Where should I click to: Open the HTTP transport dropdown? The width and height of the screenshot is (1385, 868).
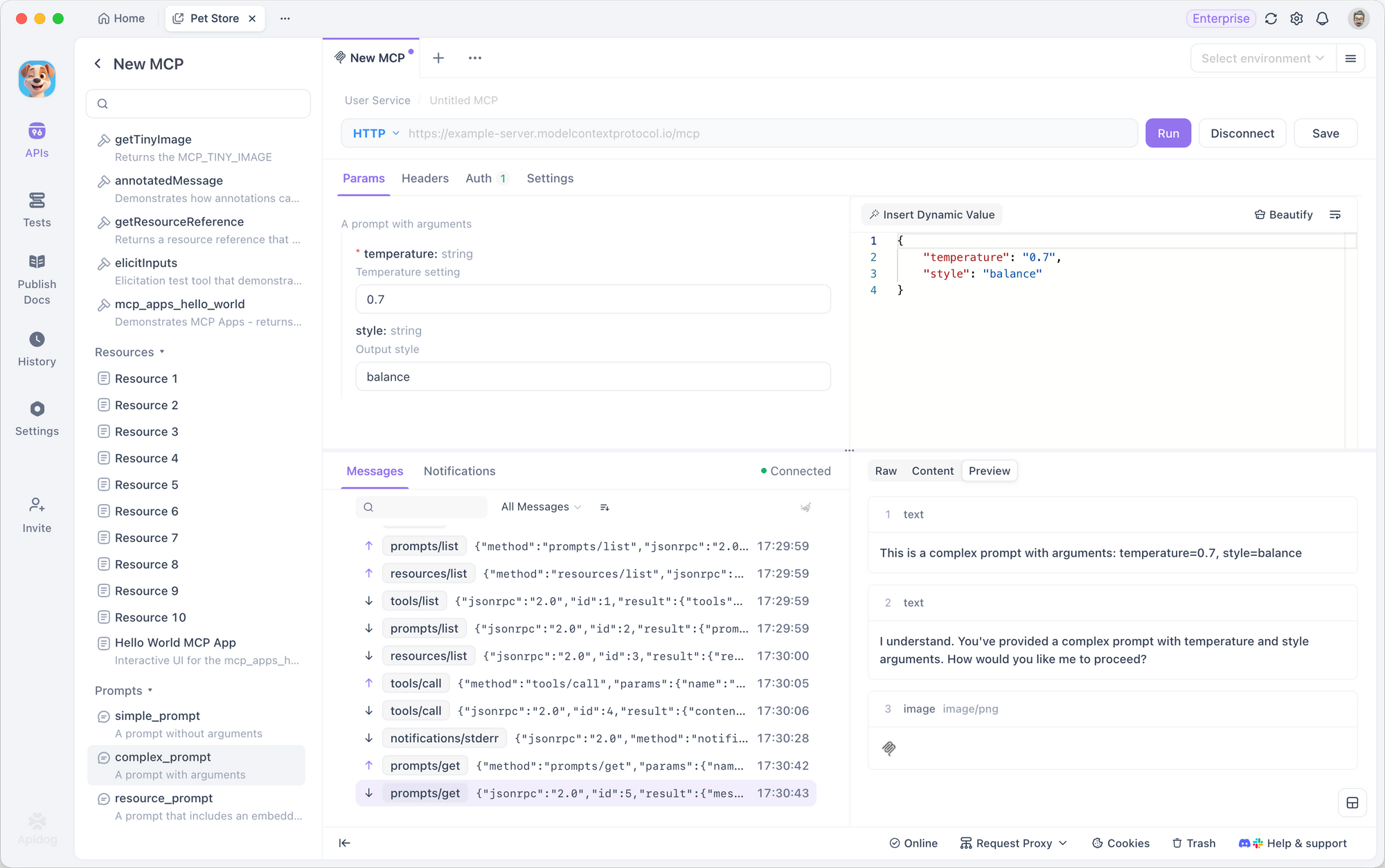(376, 134)
